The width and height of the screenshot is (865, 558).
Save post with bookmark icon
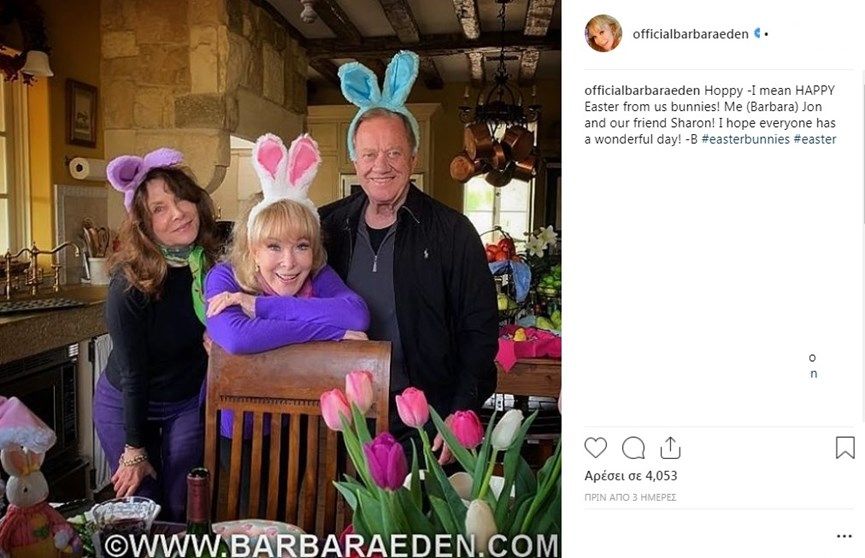tap(845, 448)
